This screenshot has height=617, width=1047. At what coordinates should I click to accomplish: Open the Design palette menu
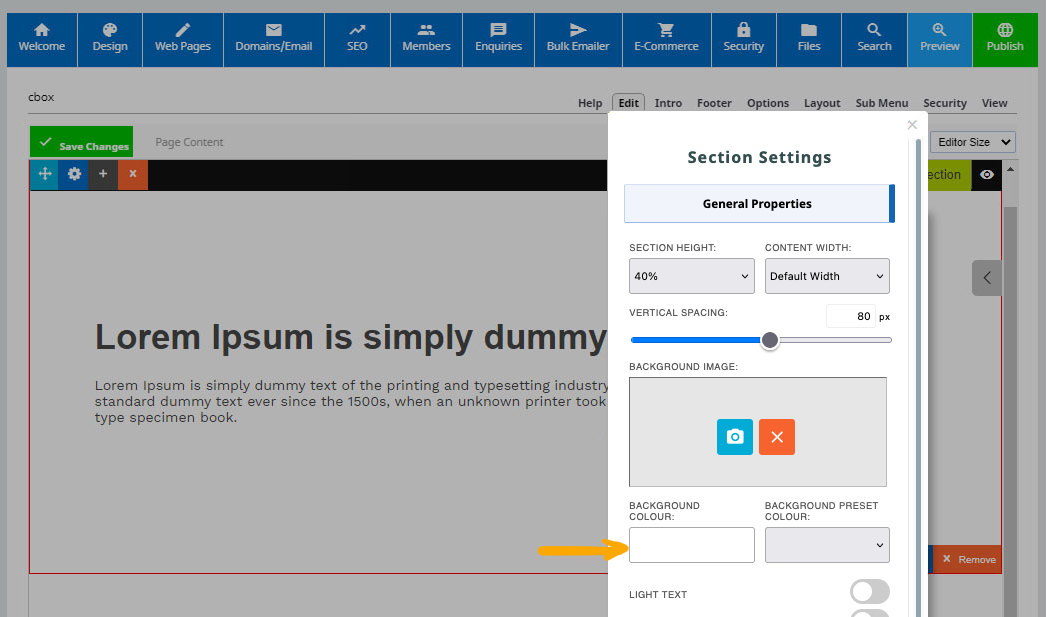coord(110,39)
